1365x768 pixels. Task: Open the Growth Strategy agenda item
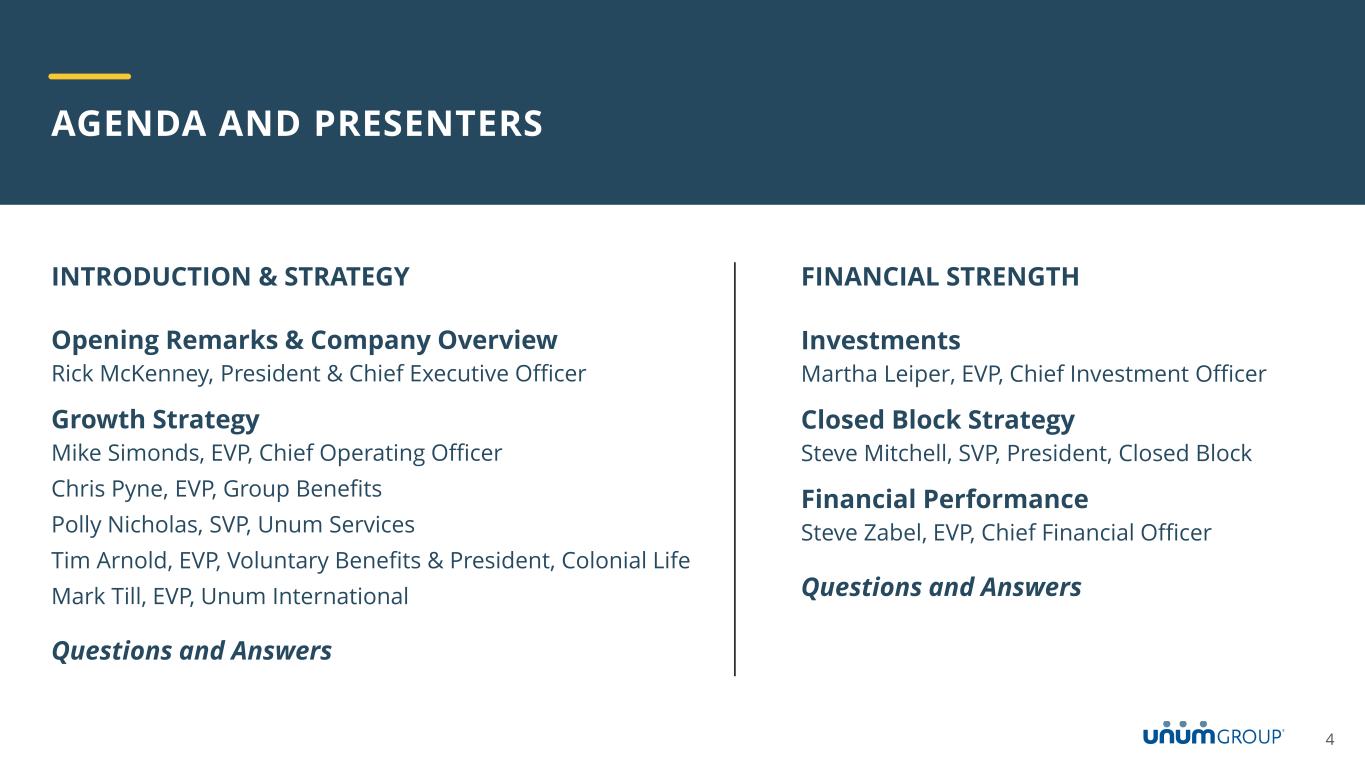[155, 419]
